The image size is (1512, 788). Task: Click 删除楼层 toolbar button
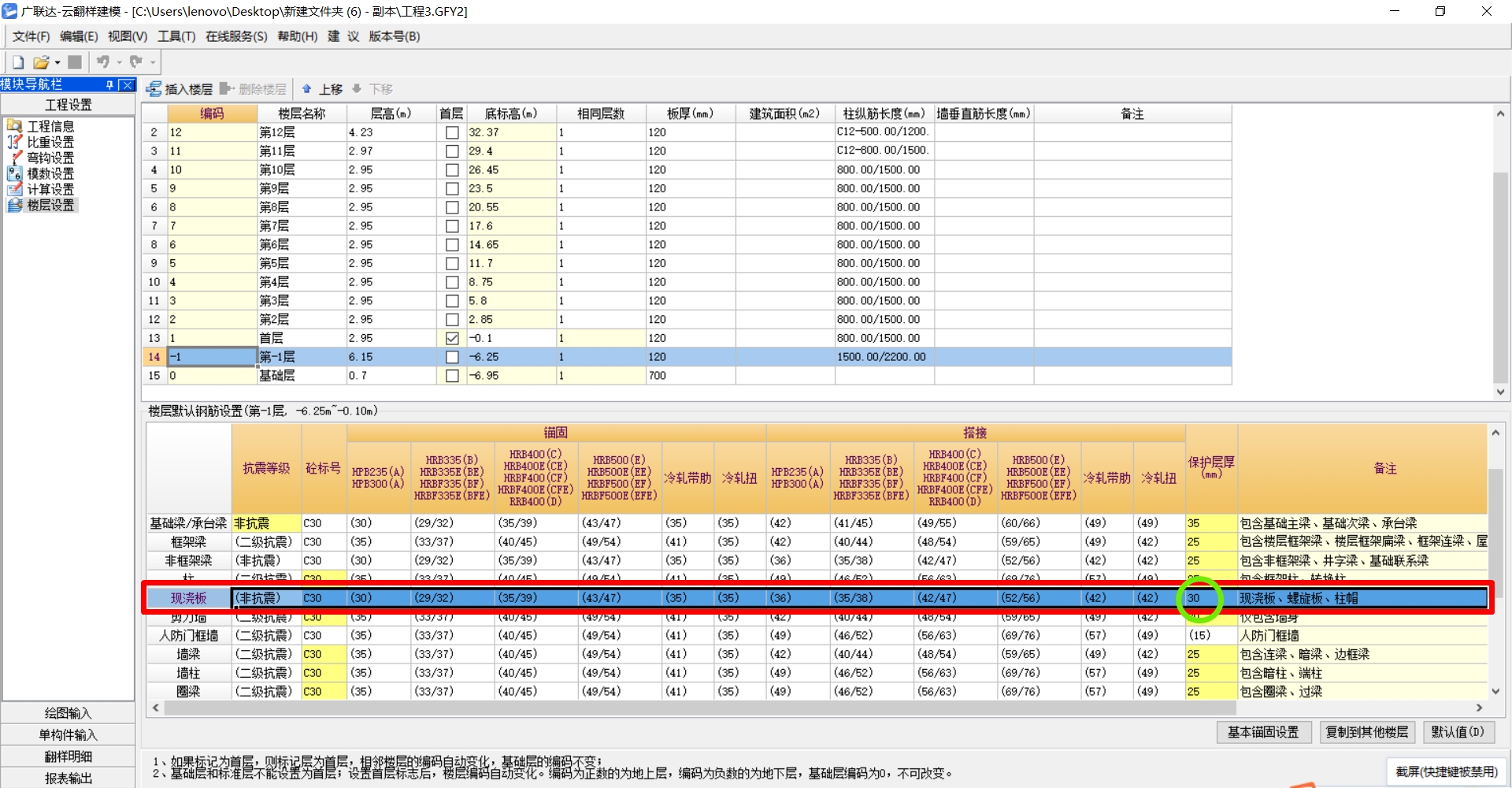[x=253, y=89]
